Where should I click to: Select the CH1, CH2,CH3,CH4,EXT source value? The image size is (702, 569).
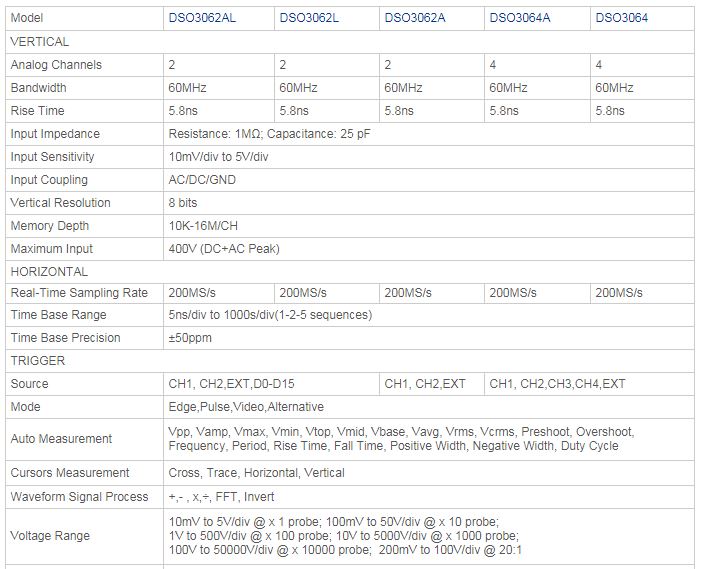coord(557,384)
